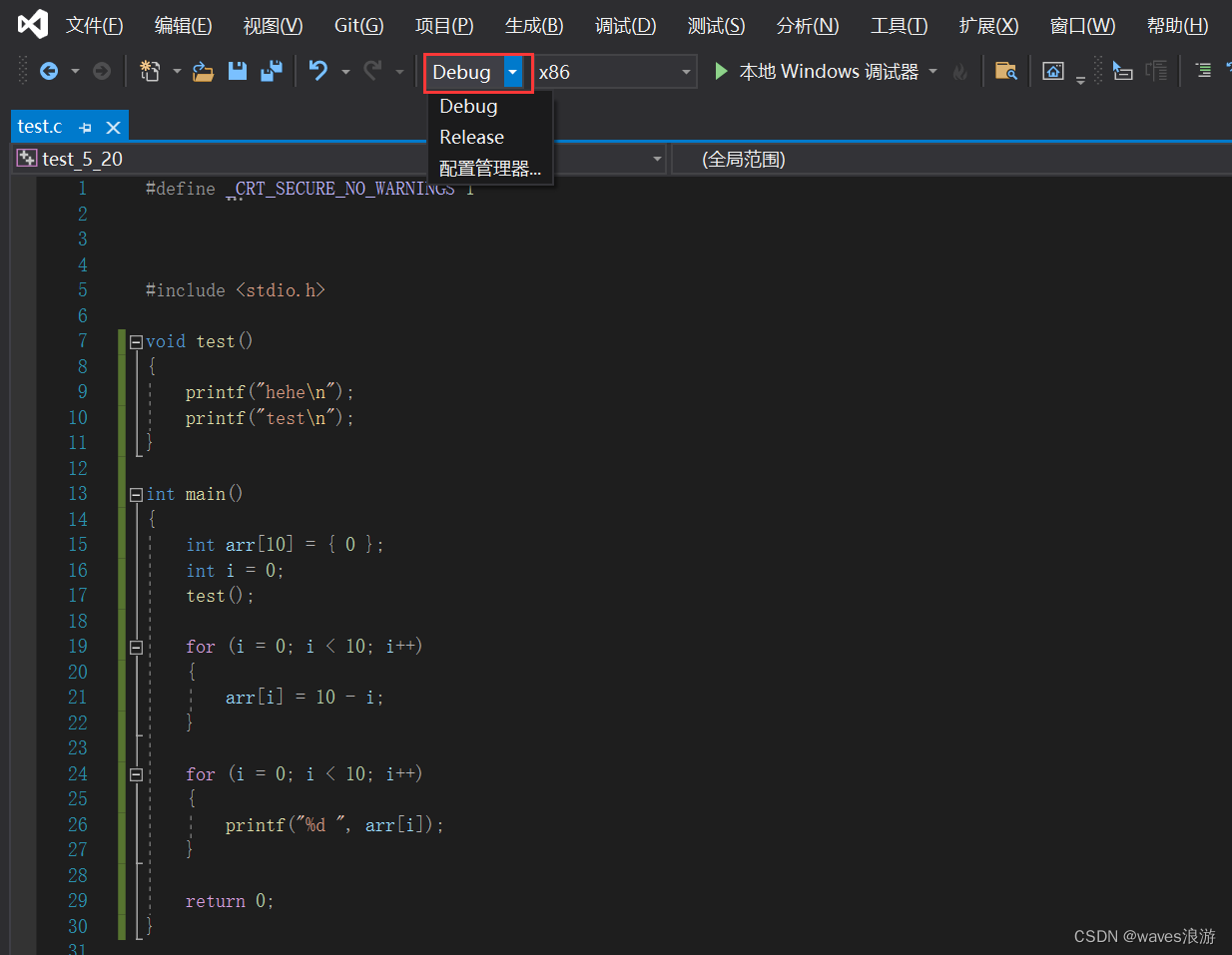Collapse the second for loop on line 24
This screenshot has height=955, width=1232.
pyautogui.click(x=136, y=774)
